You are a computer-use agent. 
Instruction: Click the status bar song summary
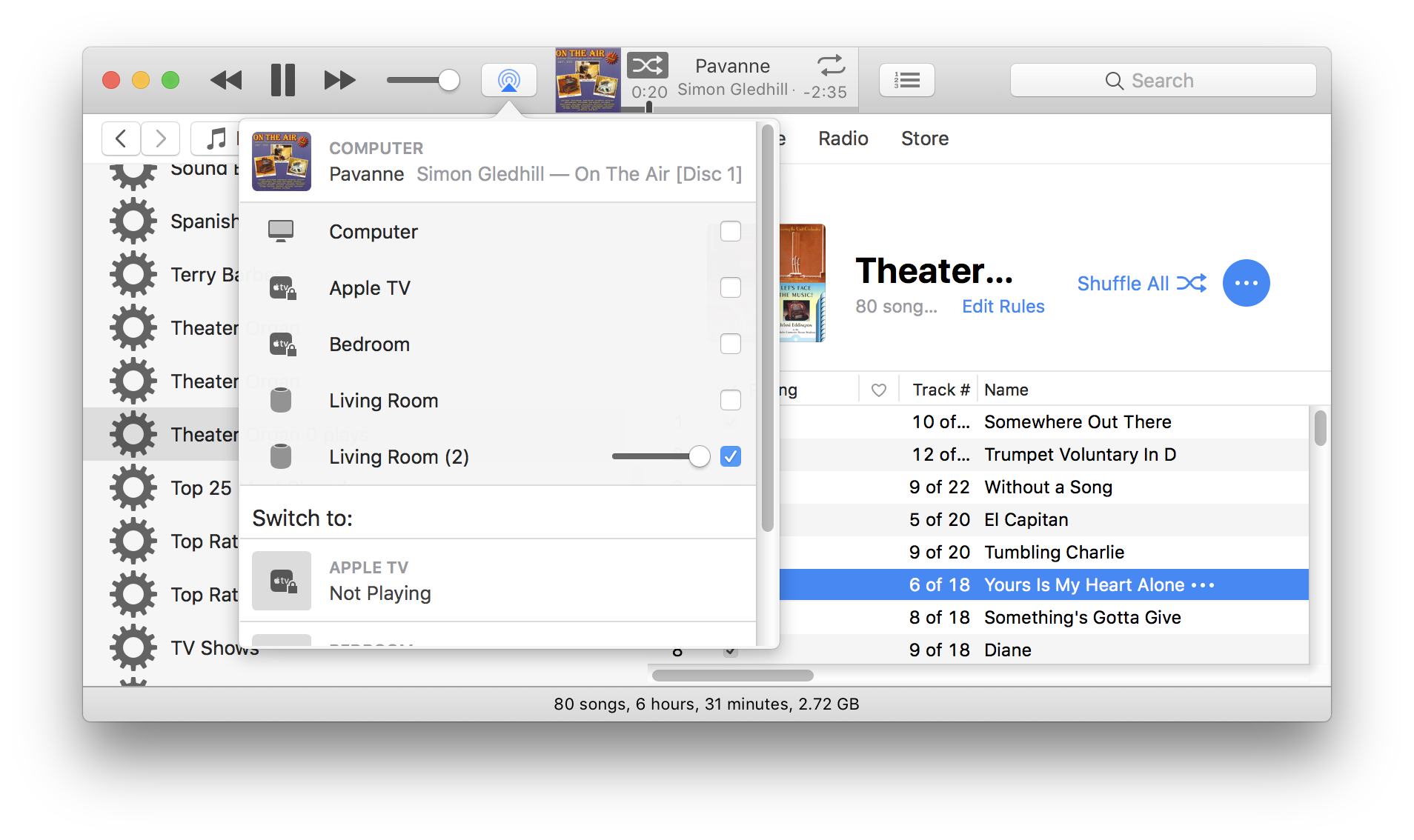click(706, 704)
